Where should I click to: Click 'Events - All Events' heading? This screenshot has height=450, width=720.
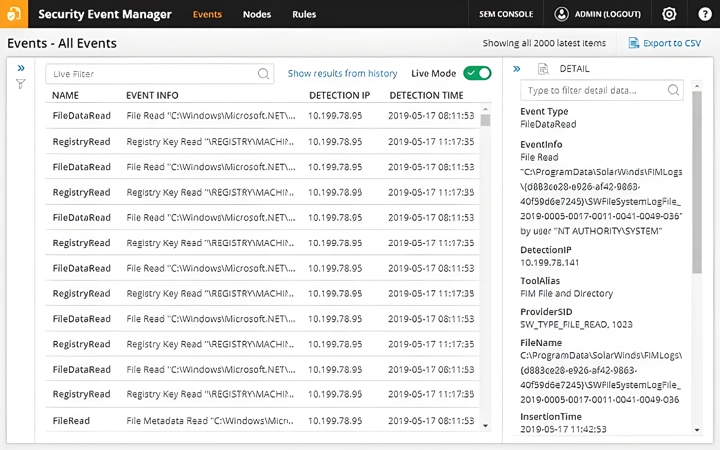click(62, 43)
